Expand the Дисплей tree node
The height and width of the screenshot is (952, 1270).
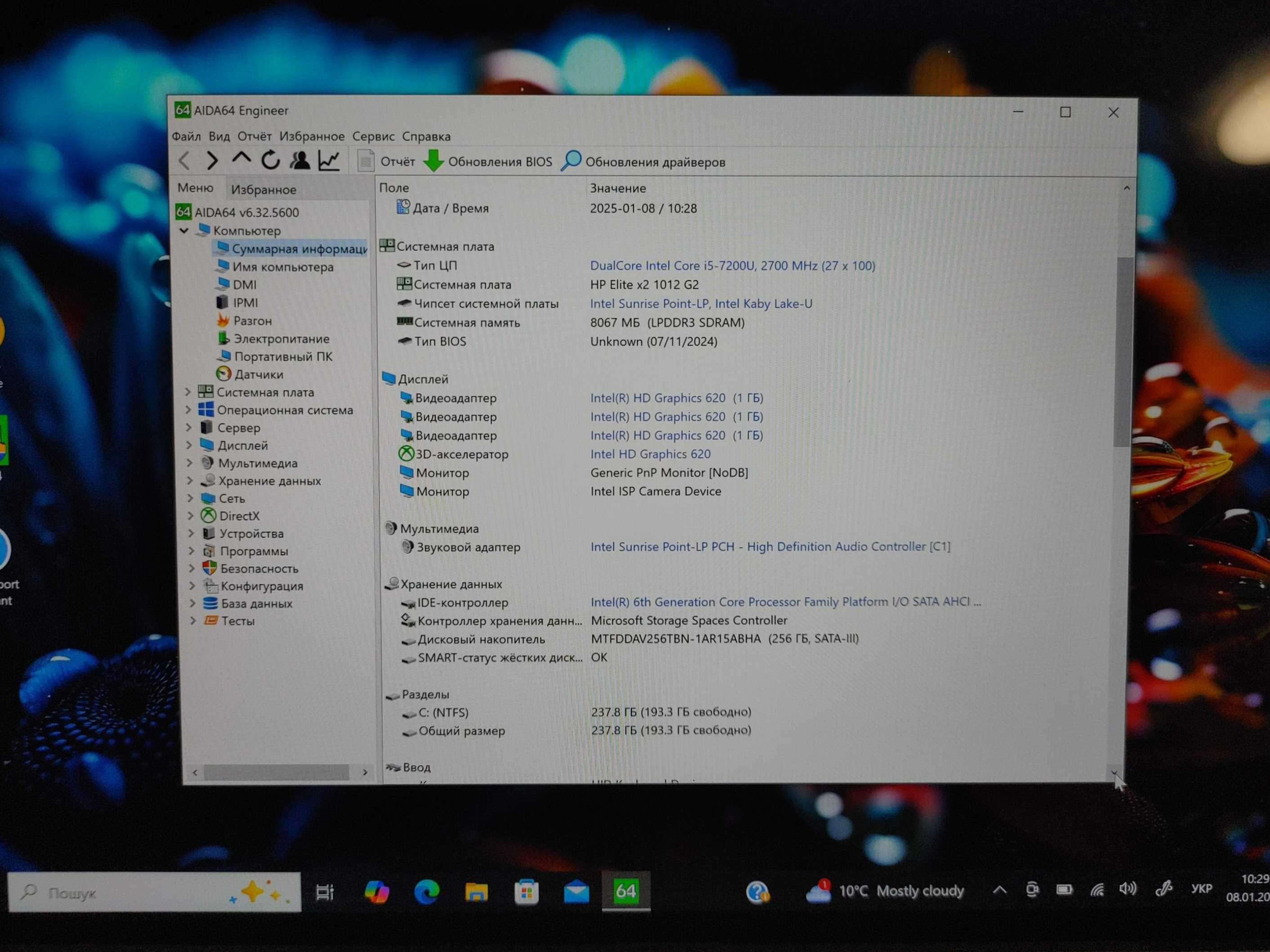[189, 445]
